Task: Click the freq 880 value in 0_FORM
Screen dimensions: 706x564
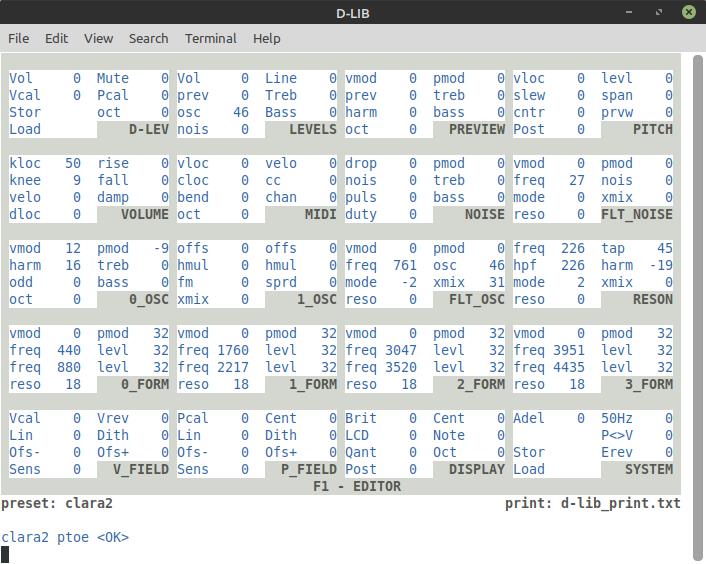Action: coord(69,368)
